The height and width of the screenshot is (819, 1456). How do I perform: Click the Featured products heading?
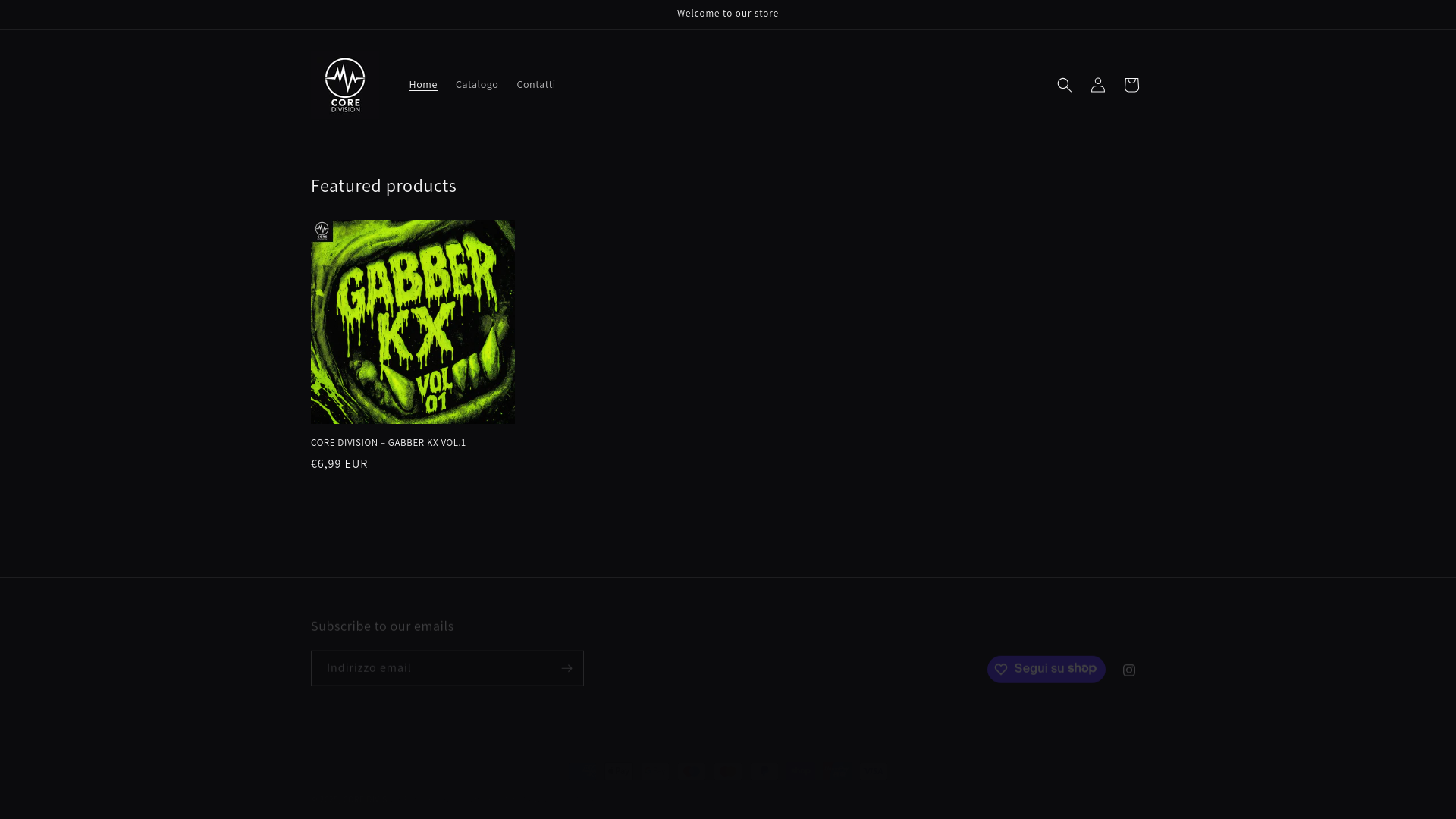[x=384, y=186]
